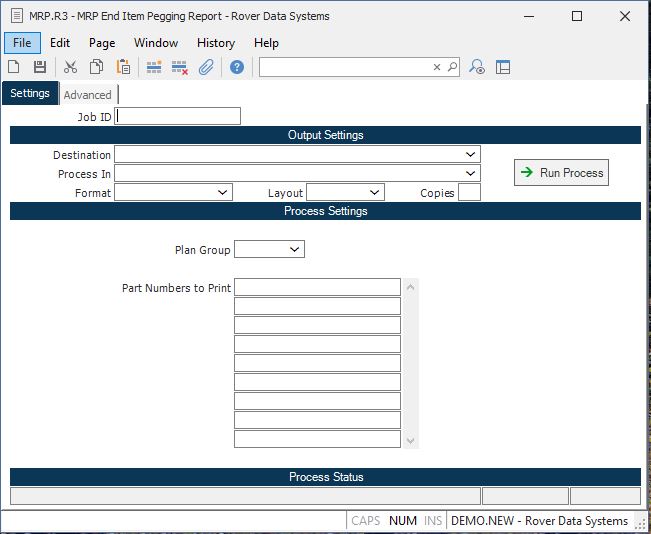The width and height of the screenshot is (651, 534).
Task: Switch to the Advanced tab
Action: click(x=87, y=95)
